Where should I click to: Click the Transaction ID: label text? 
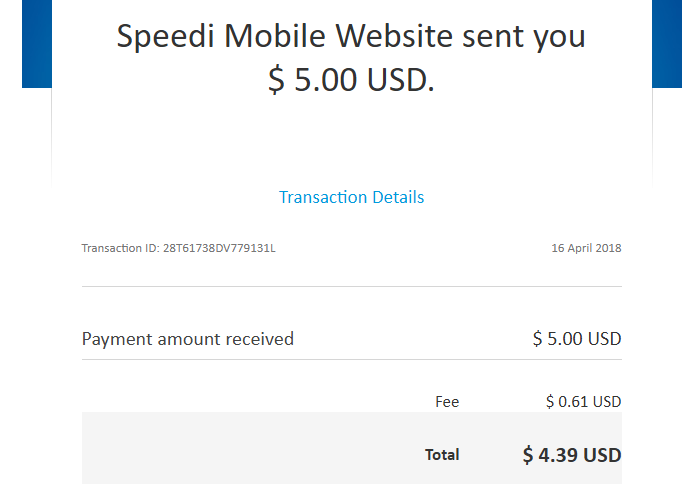121,248
